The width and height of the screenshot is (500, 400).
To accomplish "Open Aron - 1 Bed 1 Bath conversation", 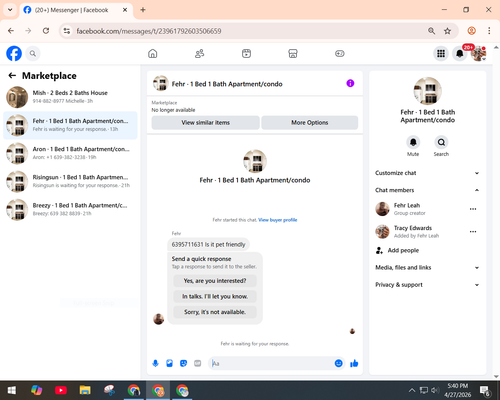I will point(70,153).
